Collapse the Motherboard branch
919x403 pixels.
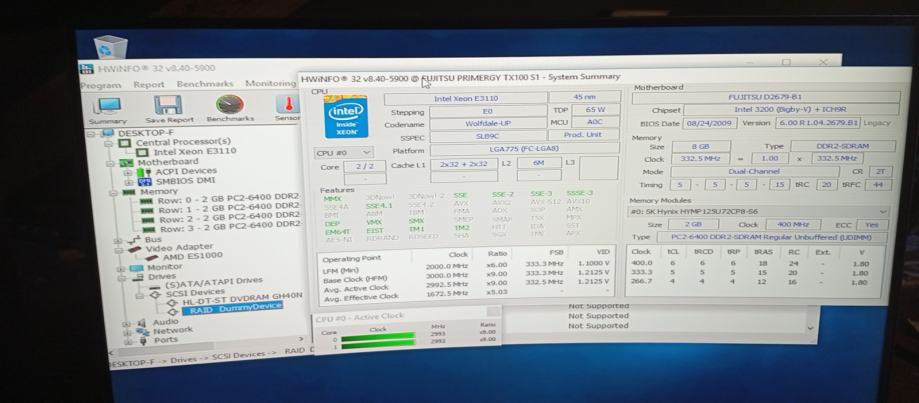pos(110,163)
